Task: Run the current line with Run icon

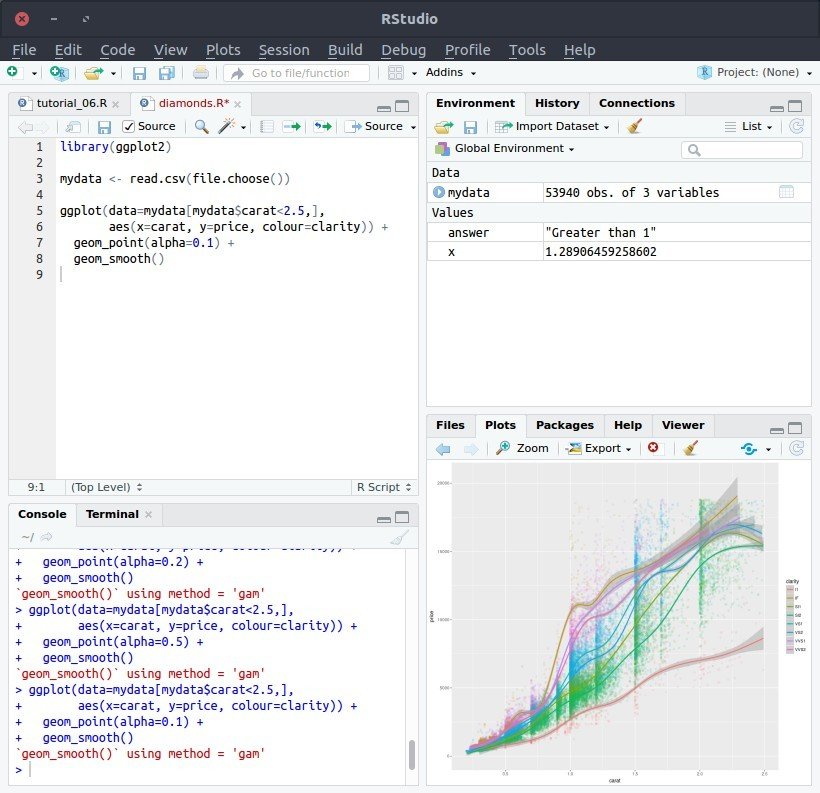Action: [291, 127]
